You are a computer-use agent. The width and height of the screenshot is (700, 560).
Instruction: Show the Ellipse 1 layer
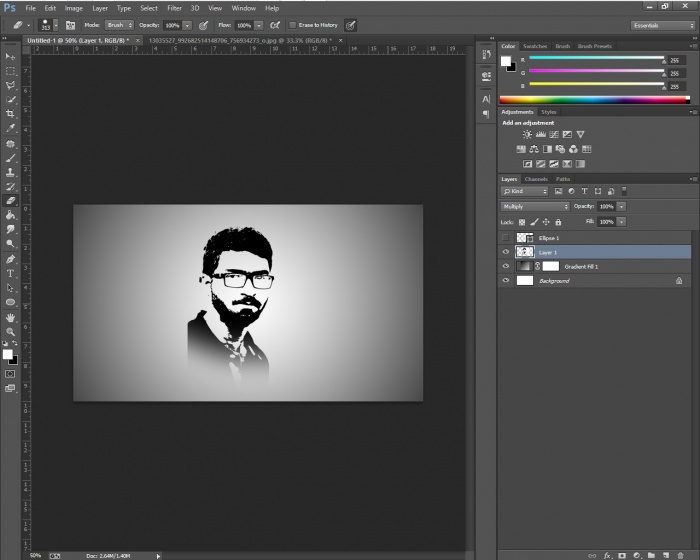click(506, 238)
